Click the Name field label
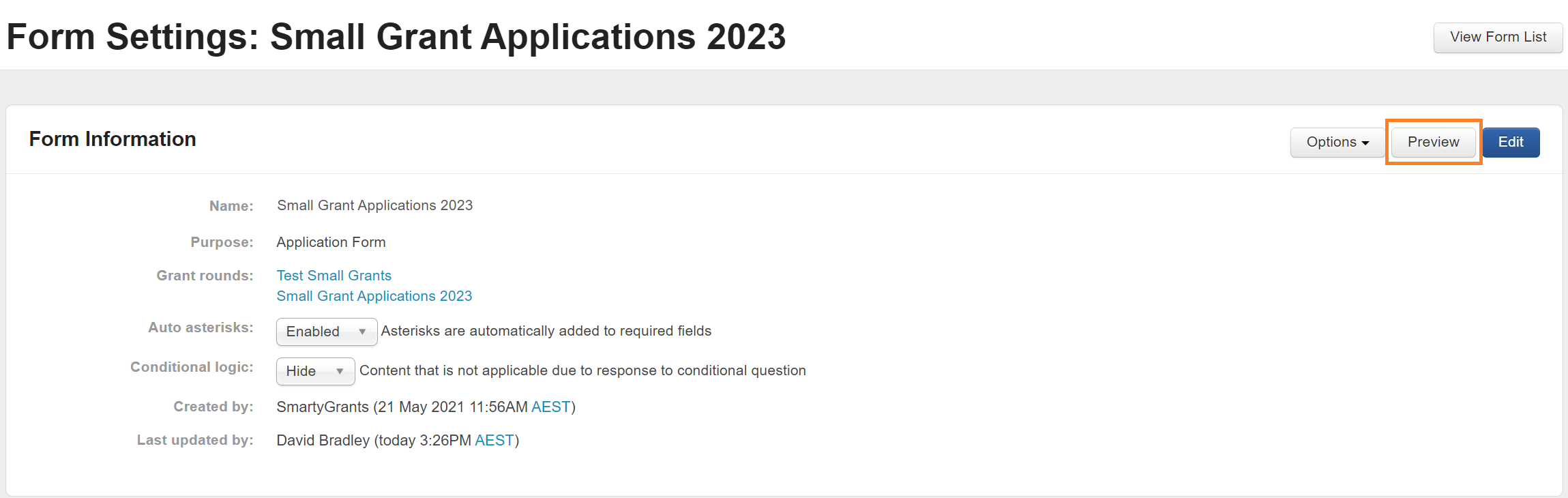This screenshot has width=1568, height=498. click(231, 206)
